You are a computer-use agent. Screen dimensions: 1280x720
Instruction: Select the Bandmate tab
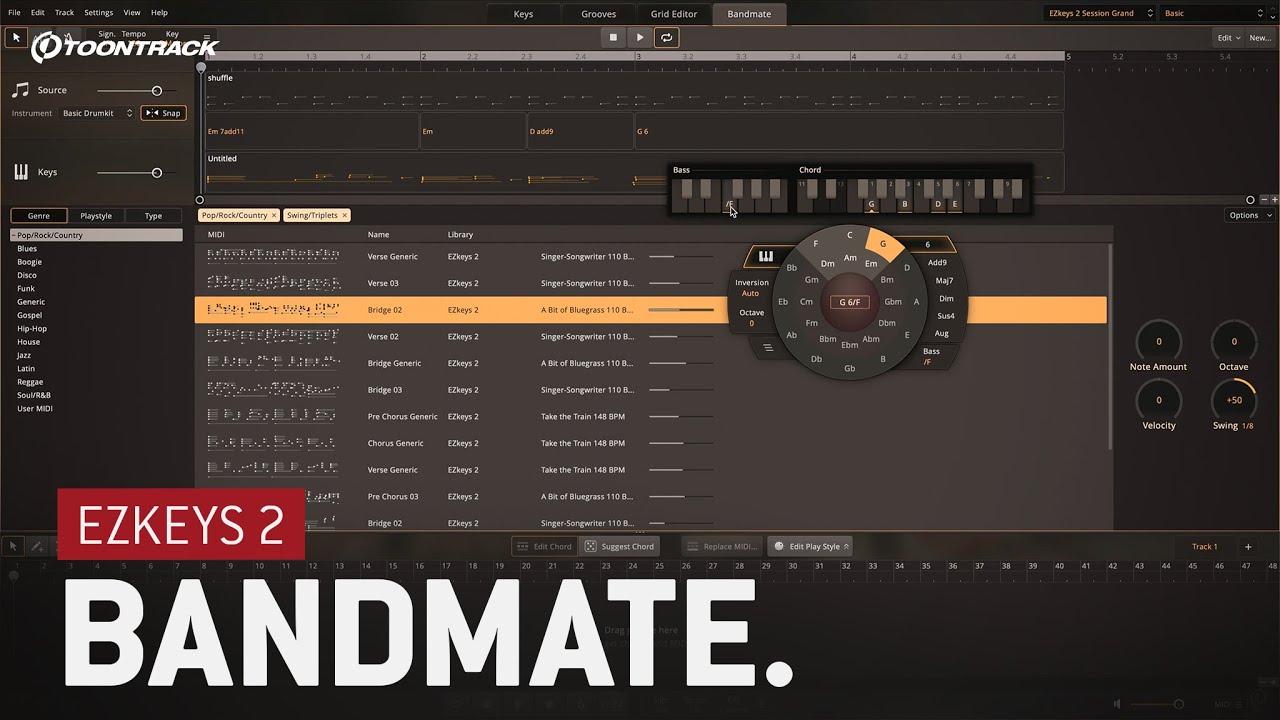click(749, 14)
